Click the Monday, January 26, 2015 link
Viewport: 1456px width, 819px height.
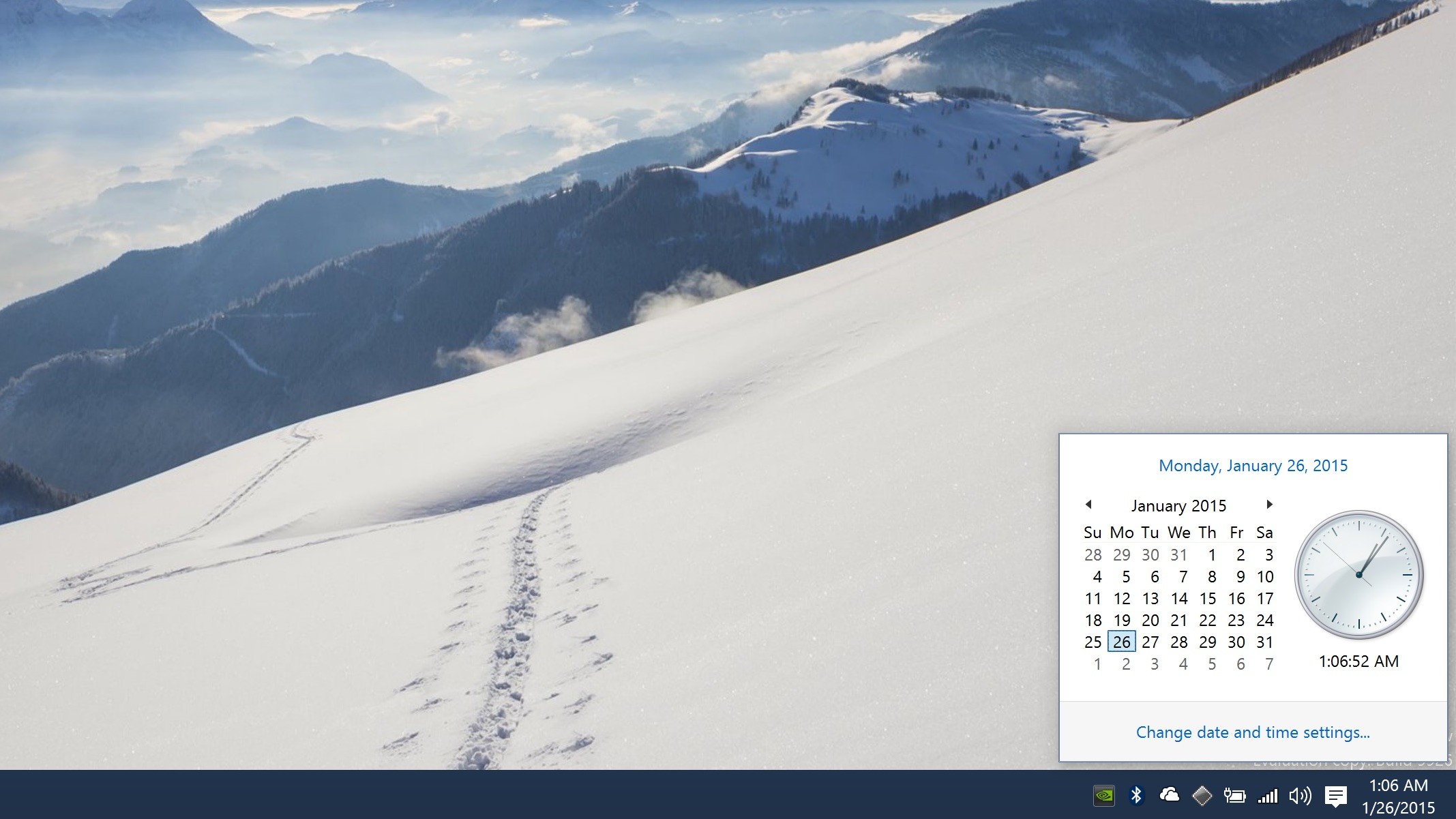pos(1253,466)
